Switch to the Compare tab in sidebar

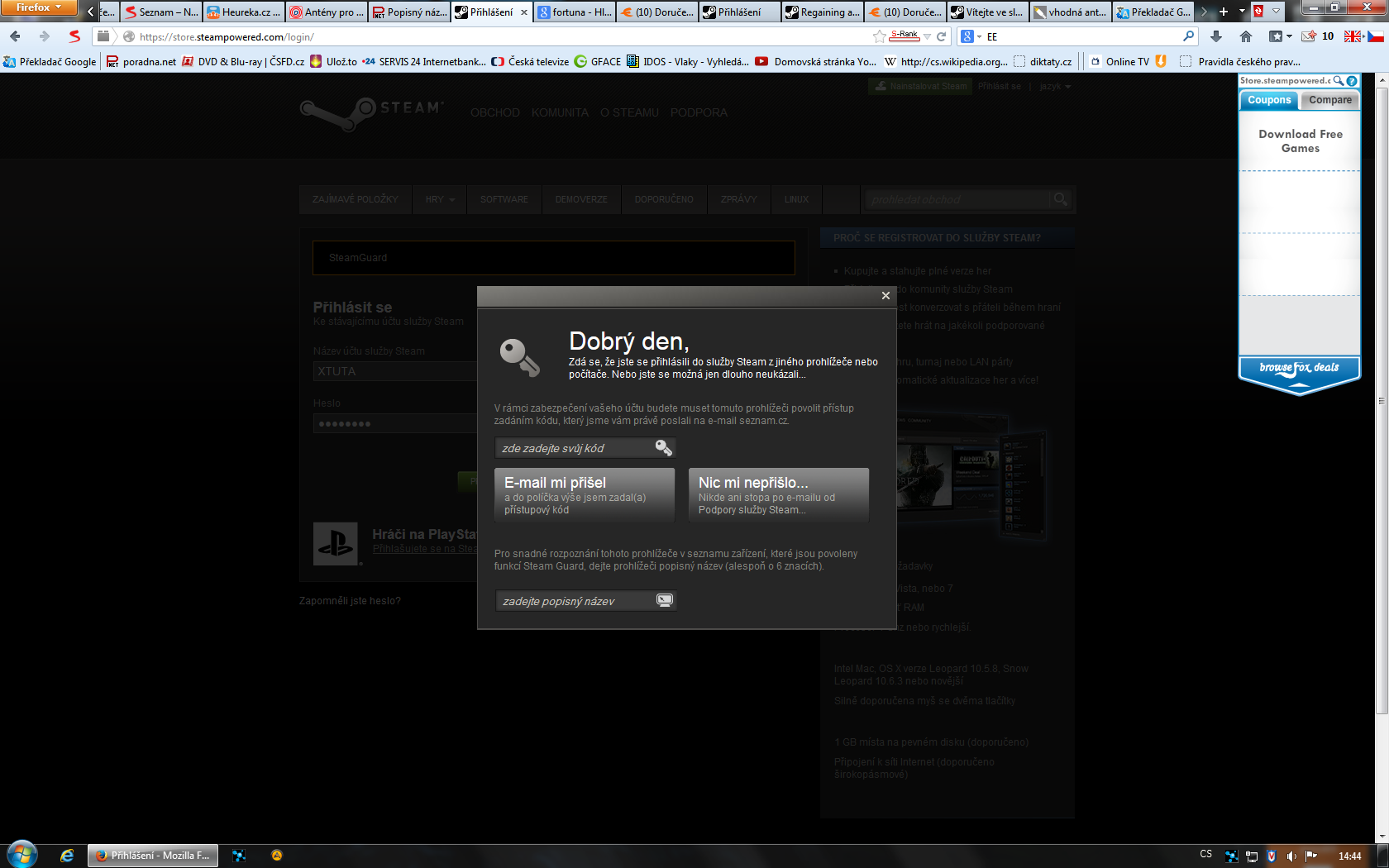[1329, 100]
